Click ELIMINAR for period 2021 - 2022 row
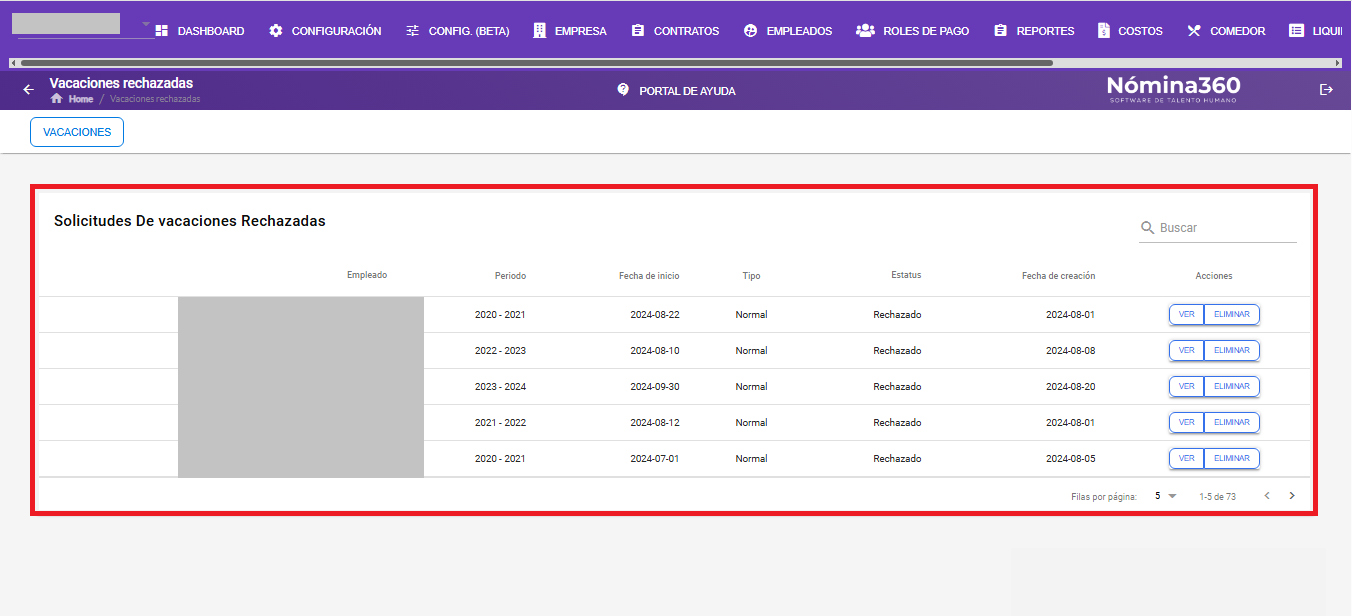 (x=1232, y=422)
